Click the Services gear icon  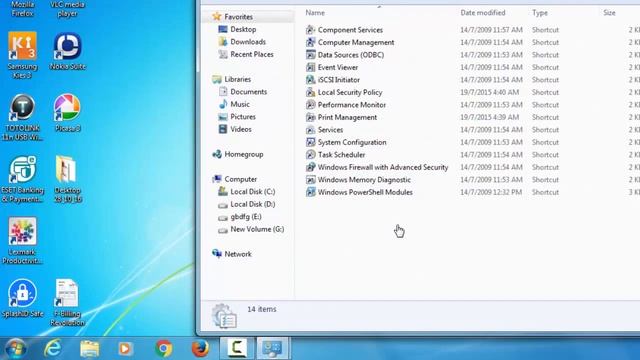click(311, 130)
